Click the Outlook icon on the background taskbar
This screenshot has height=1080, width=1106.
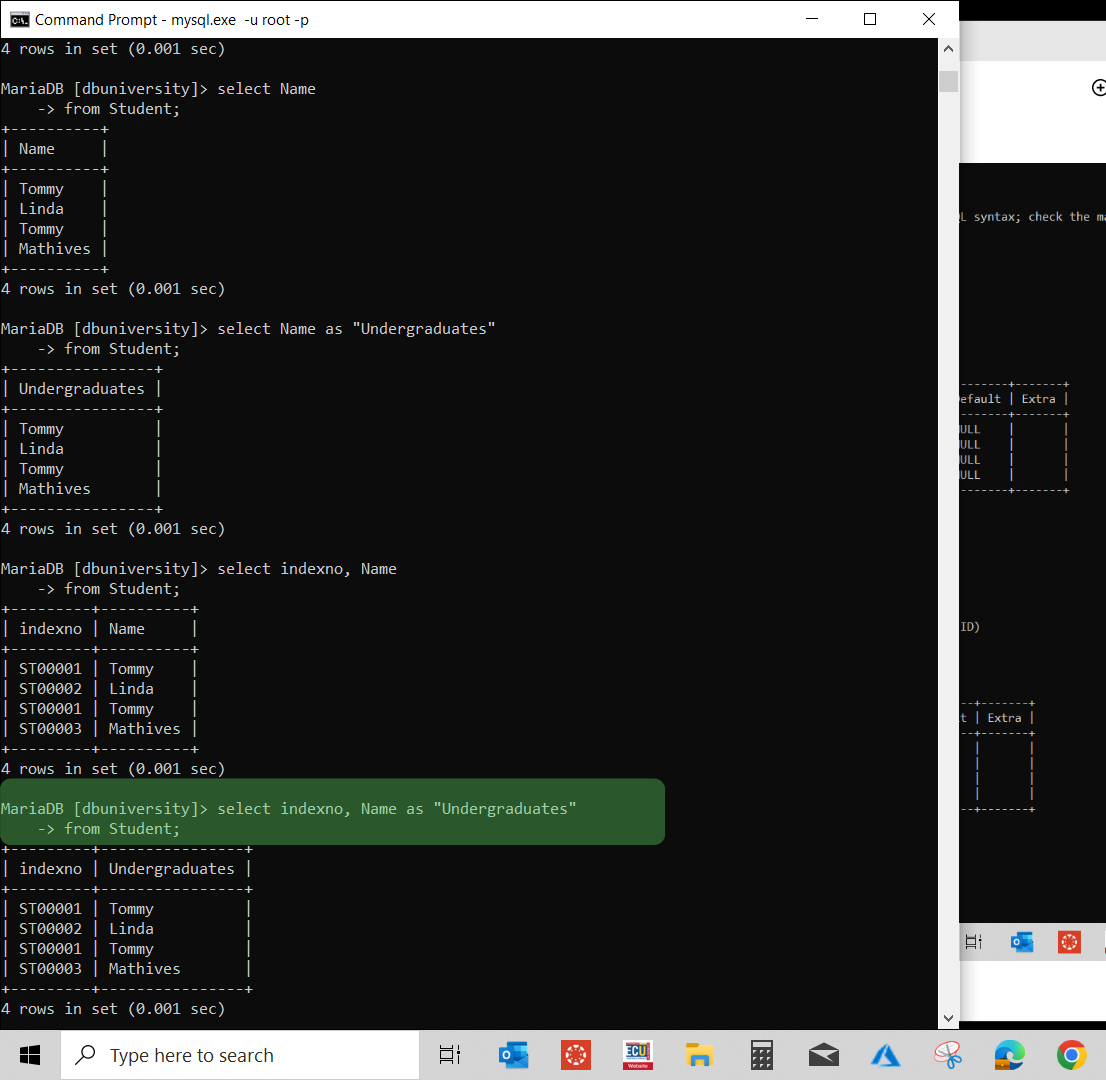pyautogui.click(x=1021, y=941)
